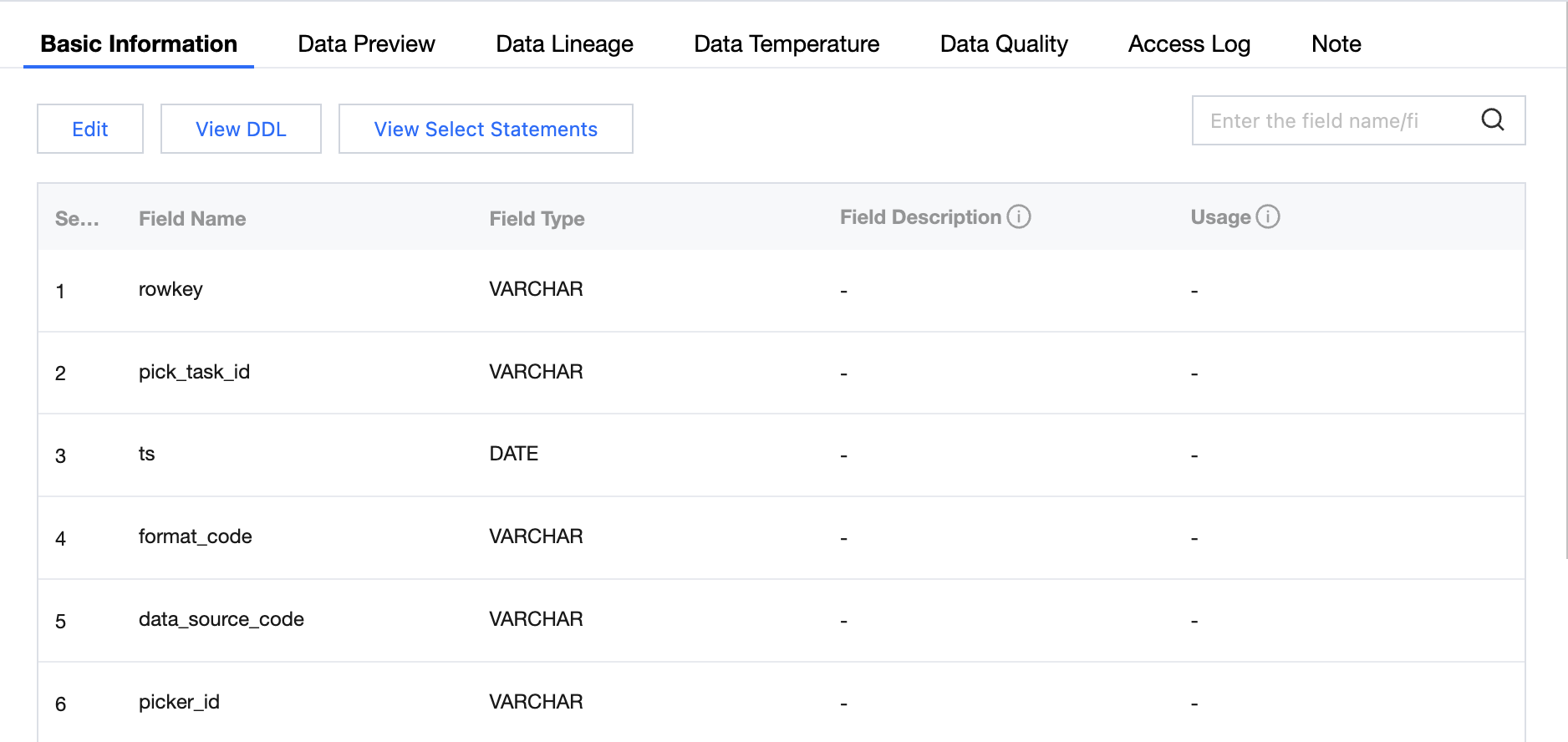Image resolution: width=1568 pixels, height=742 pixels.
Task: Open the Data Lineage tab
Action: click(564, 44)
